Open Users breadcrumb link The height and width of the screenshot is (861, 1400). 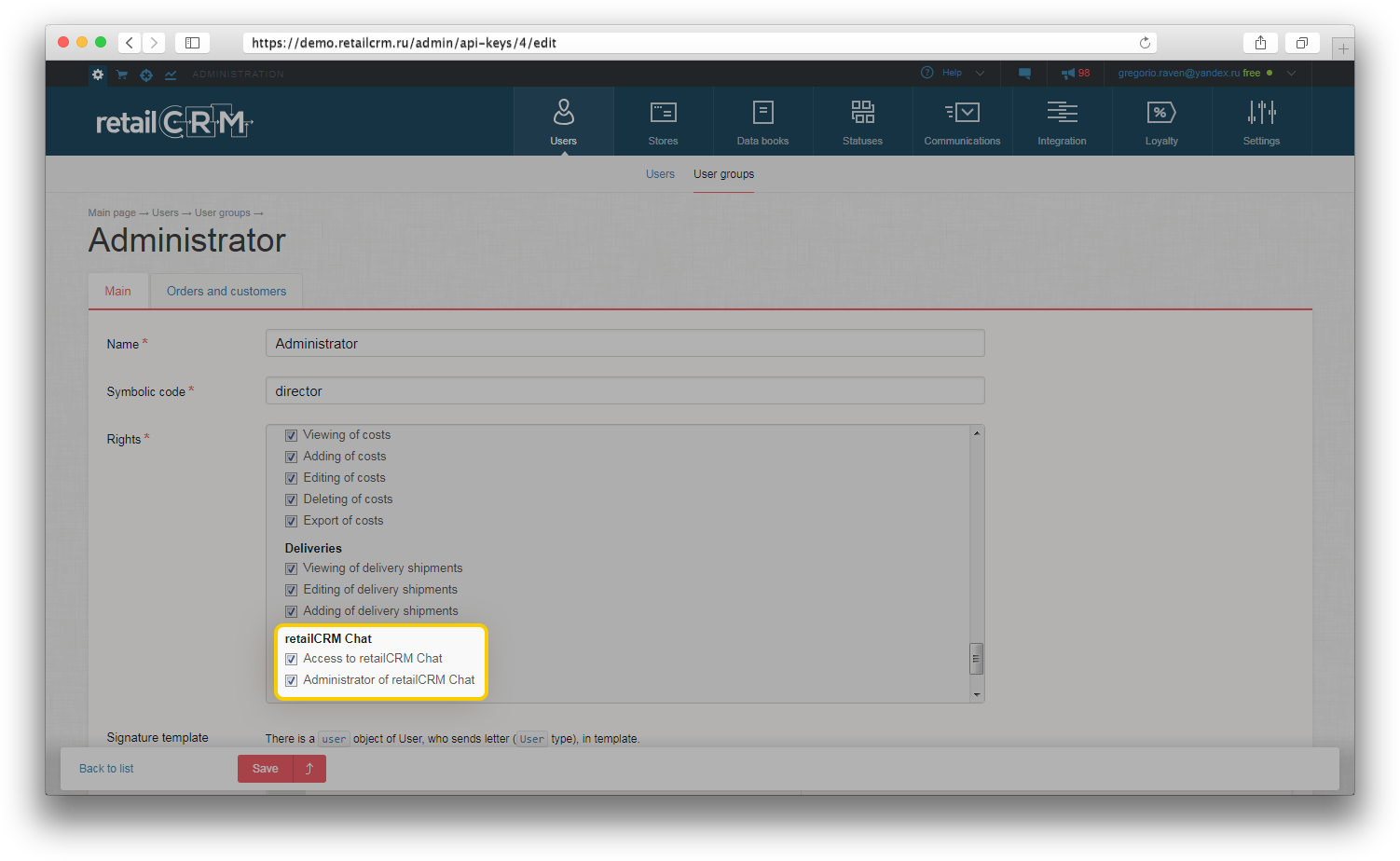(x=165, y=212)
